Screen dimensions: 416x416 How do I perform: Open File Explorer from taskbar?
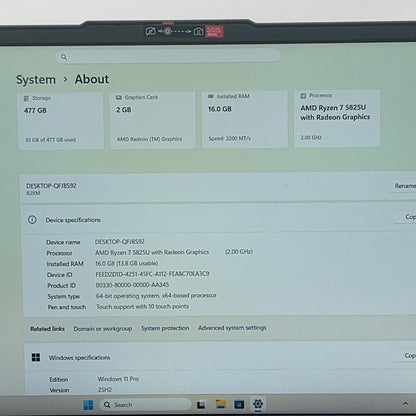pyautogui.click(x=221, y=404)
